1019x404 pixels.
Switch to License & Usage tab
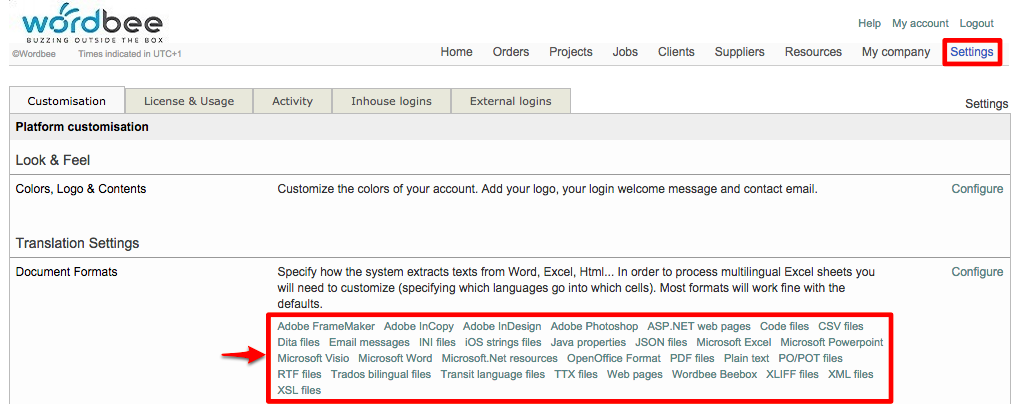point(189,101)
